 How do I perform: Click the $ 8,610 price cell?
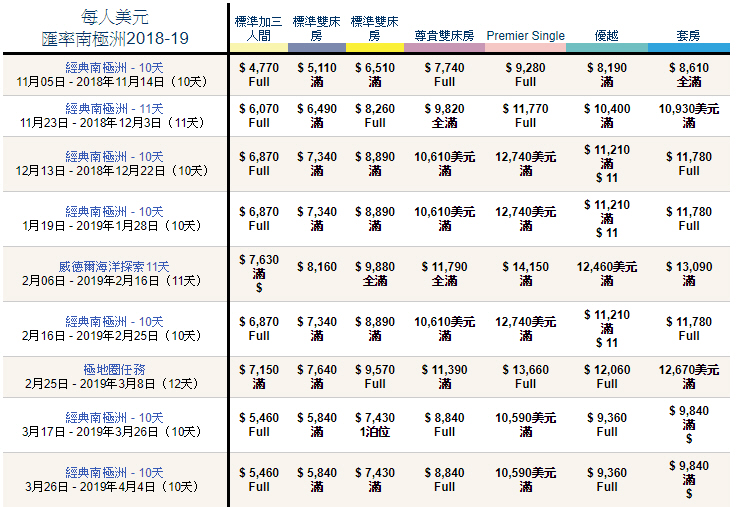point(689,68)
